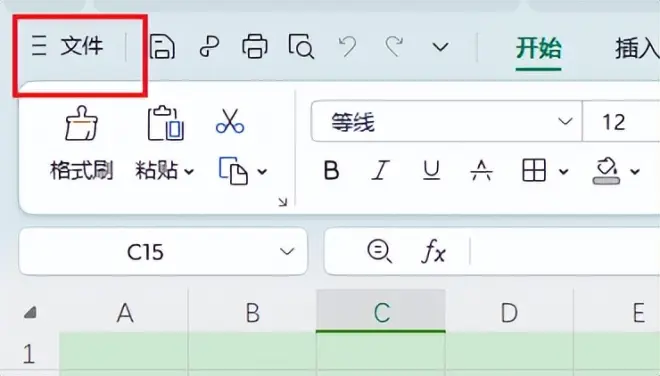
Task: Toggle strikethrough formatting
Action: click(482, 171)
